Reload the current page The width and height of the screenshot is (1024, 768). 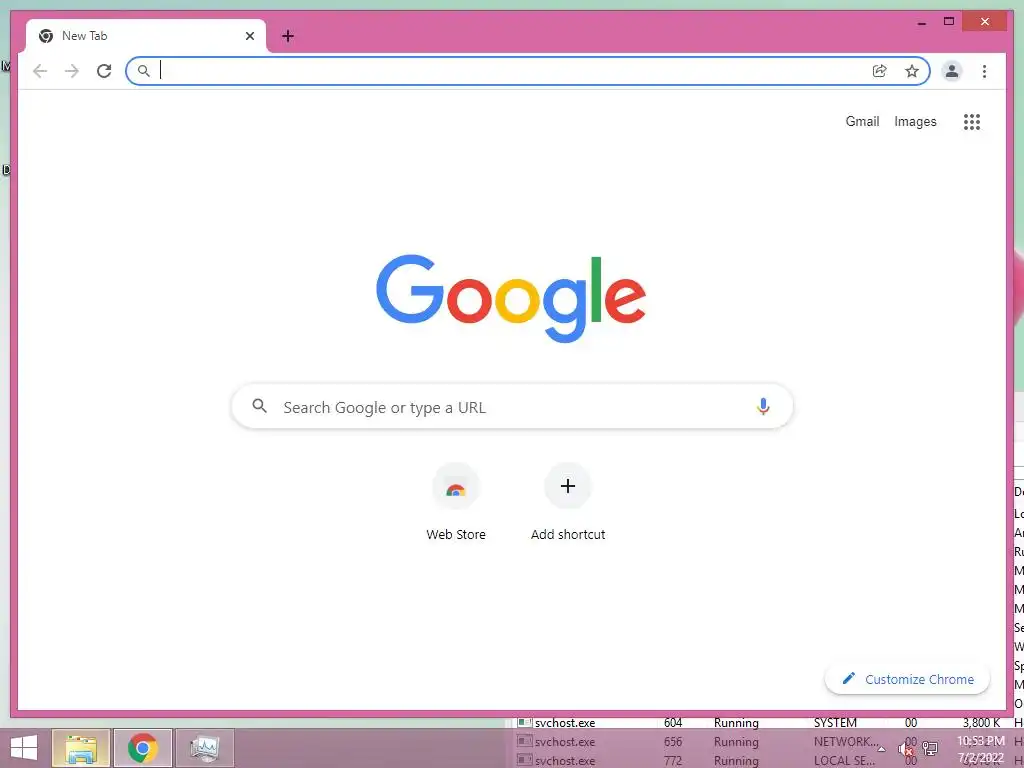point(104,71)
